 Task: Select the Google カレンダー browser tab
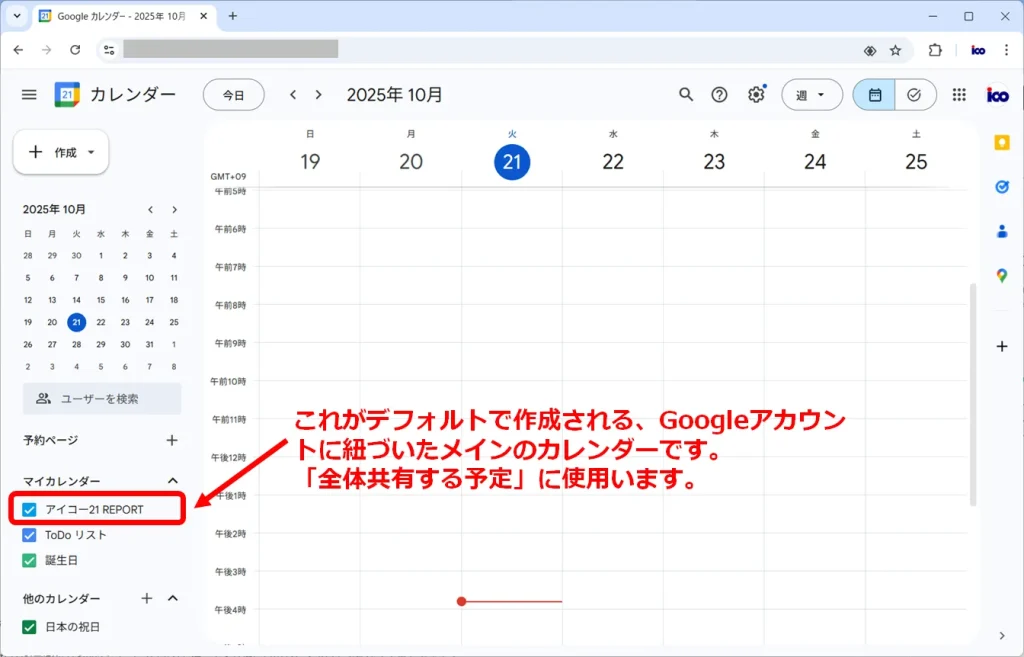pos(120,16)
